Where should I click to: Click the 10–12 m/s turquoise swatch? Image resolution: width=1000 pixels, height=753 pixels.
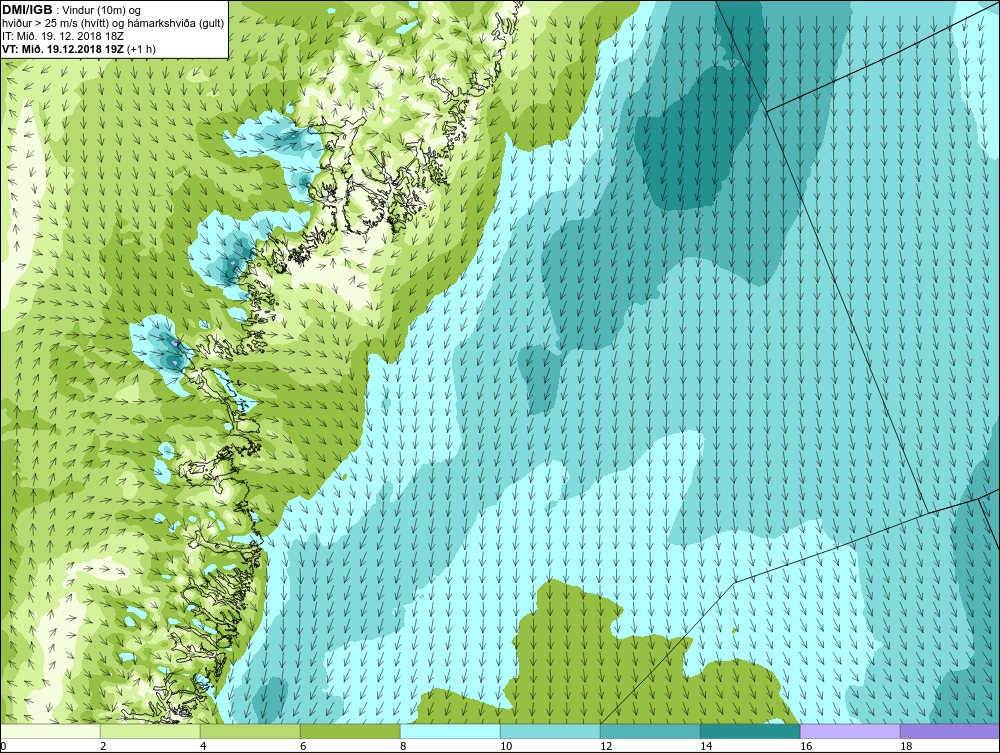[550, 731]
